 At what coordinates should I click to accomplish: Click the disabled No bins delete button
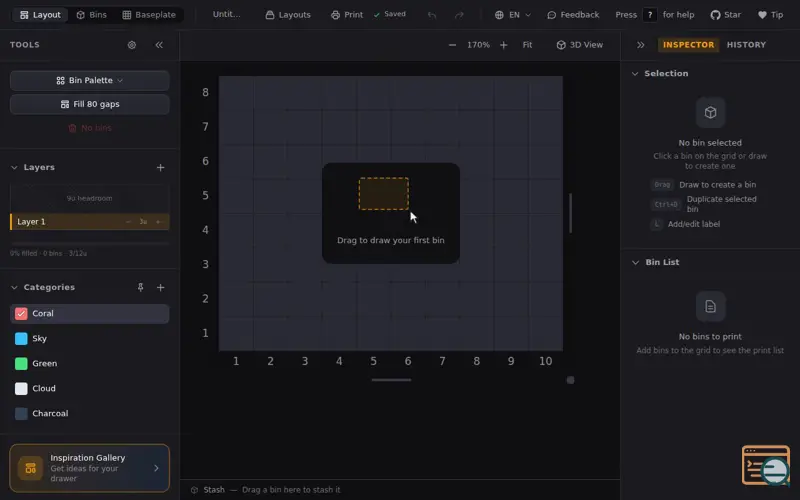pyautogui.click(x=90, y=128)
